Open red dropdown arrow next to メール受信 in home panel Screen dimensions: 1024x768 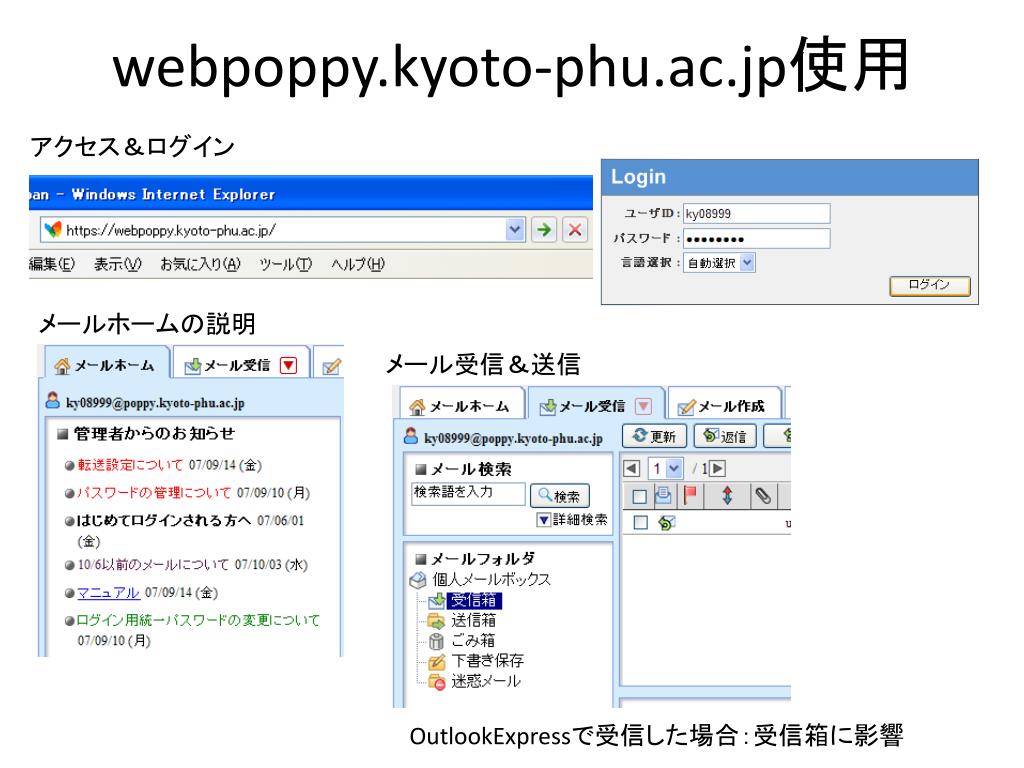click(x=289, y=365)
